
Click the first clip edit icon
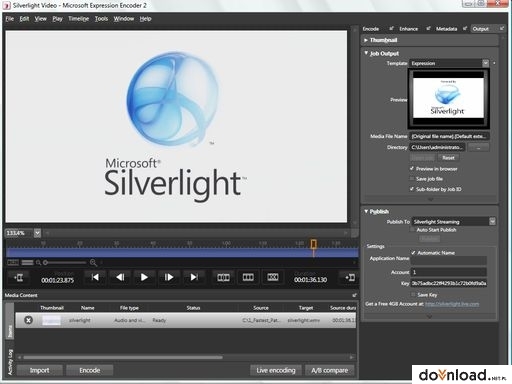[x=223, y=277]
